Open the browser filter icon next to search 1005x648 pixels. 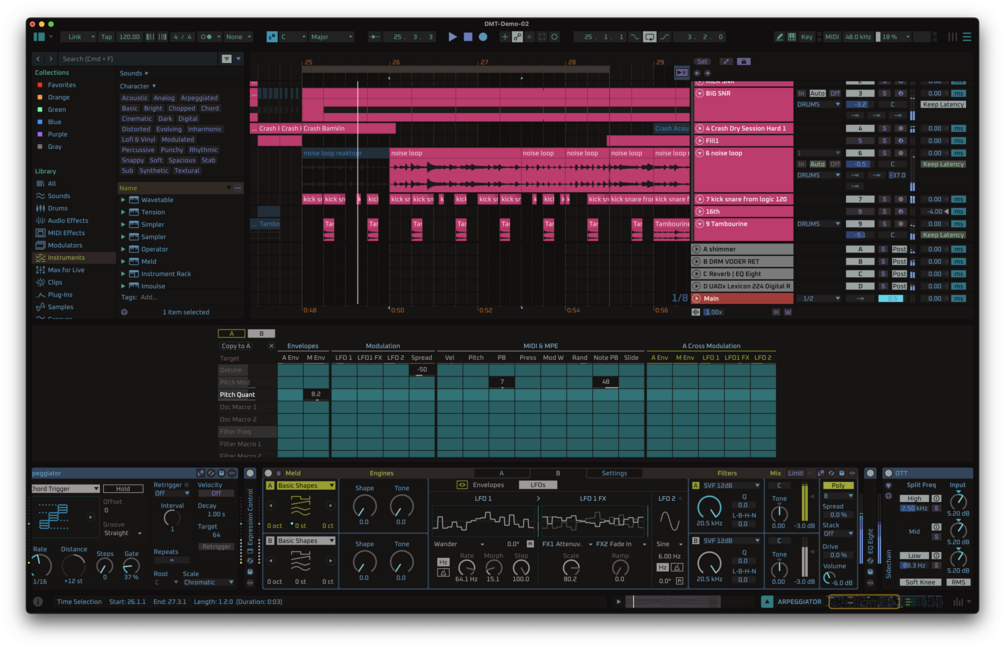pos(226,58)
